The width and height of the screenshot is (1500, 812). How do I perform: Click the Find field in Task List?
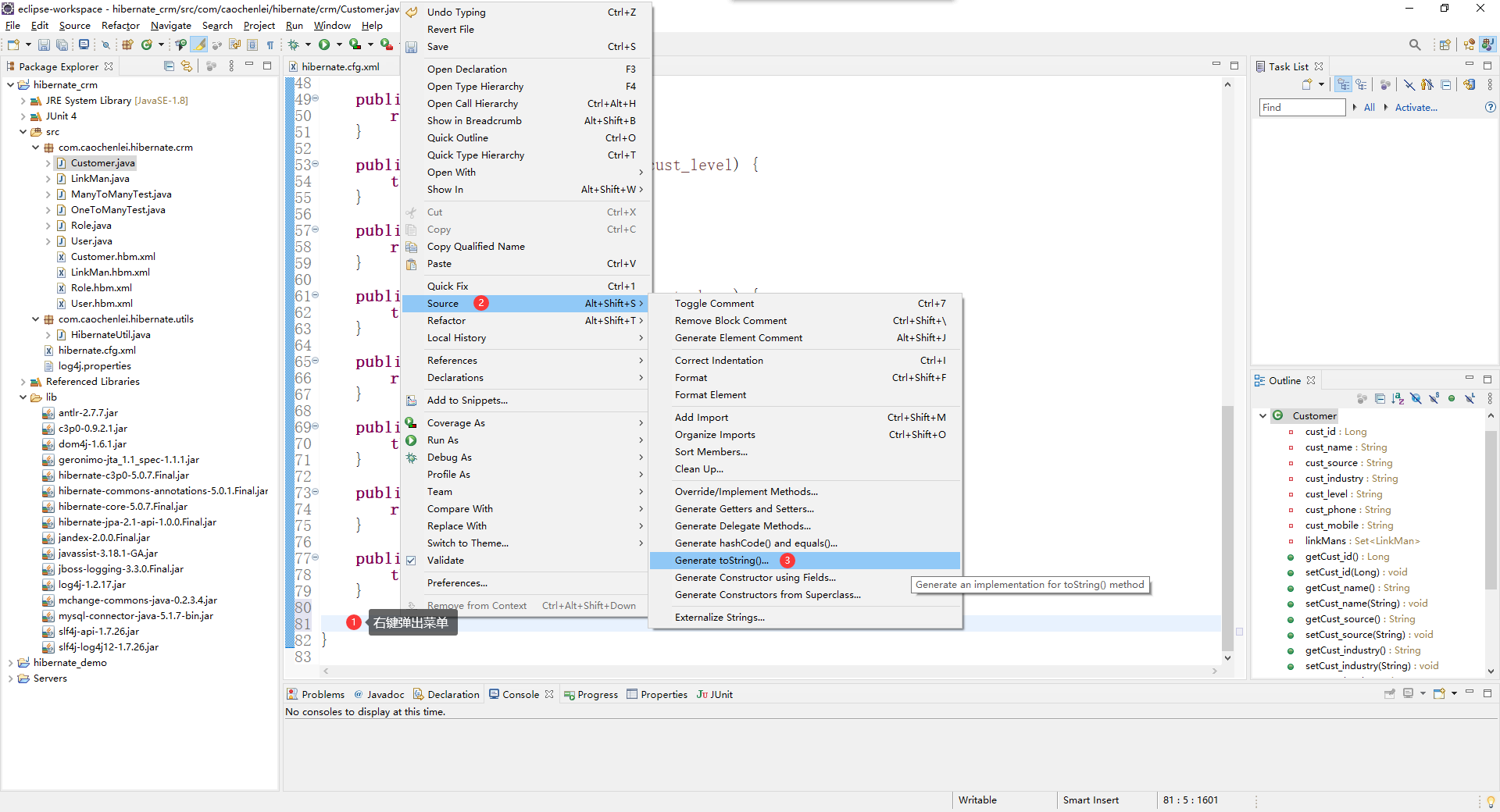pyautogui.click(x=1301, y=108)
